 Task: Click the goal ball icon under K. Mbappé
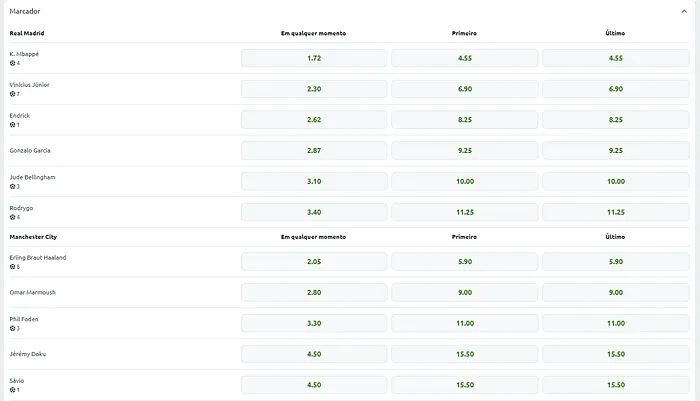pos(12,63)
